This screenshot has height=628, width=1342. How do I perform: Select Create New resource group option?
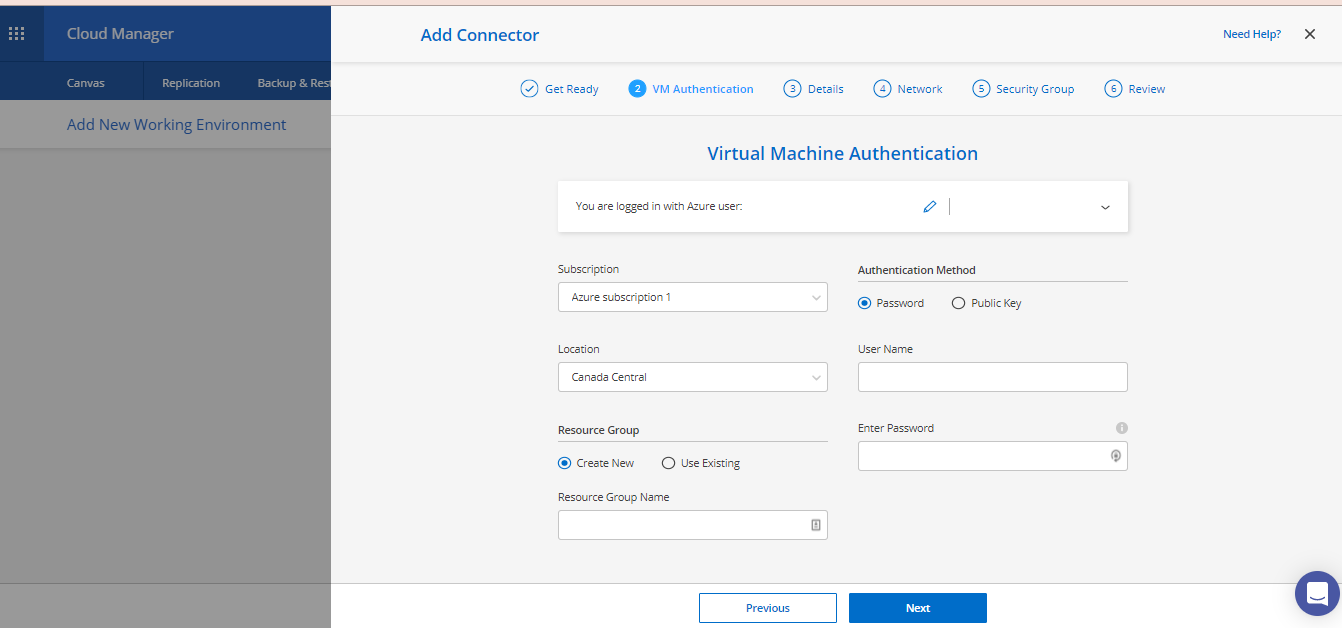pyautogui.click(x=565, y=463)
